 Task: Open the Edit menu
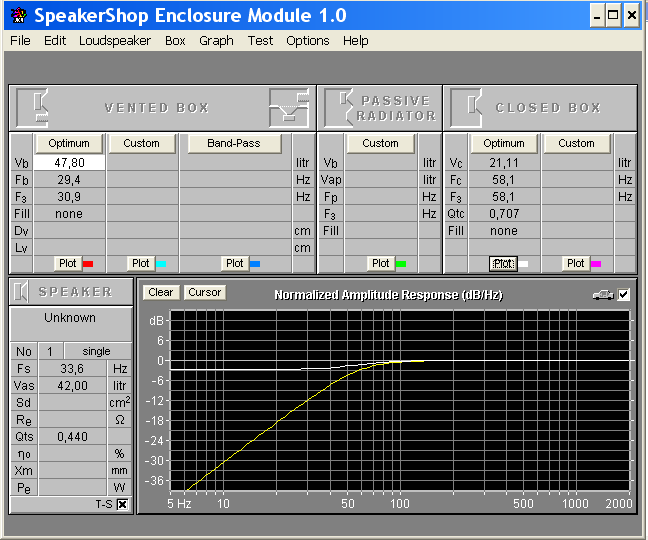55,40
